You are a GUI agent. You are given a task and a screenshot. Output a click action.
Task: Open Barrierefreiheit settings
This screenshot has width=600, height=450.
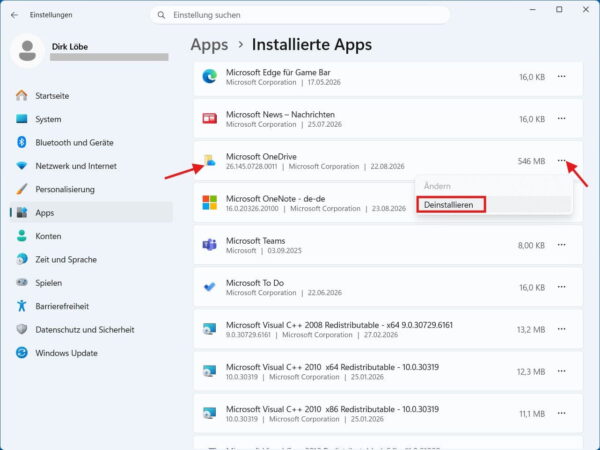pyautogui.click(x=62, y=306)
